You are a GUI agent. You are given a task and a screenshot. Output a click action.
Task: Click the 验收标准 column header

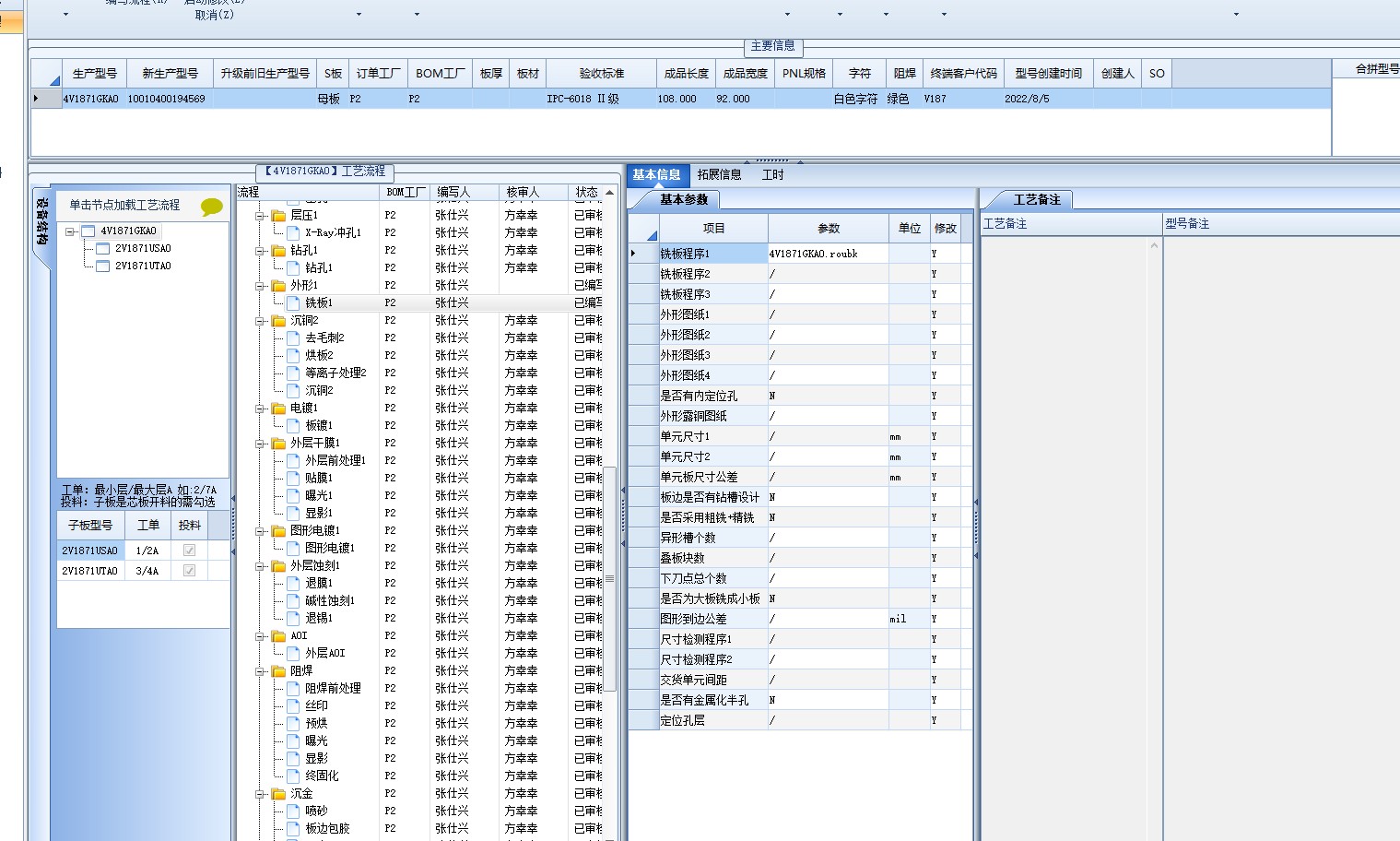coord(602,74)
